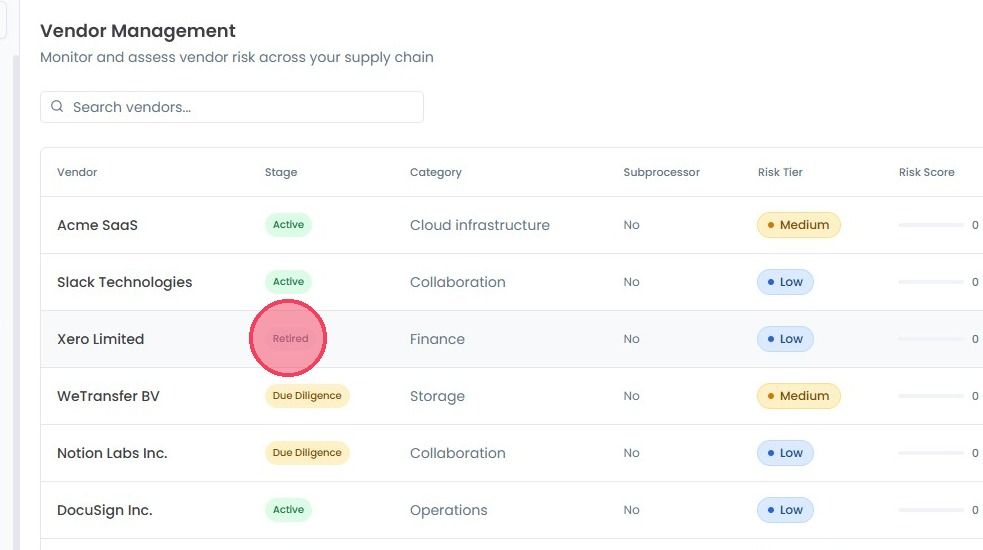Viewport: 983px width, 550px height.
Task: Click the Active badge for DocuSign Inc.
Action: pos(288,510)
